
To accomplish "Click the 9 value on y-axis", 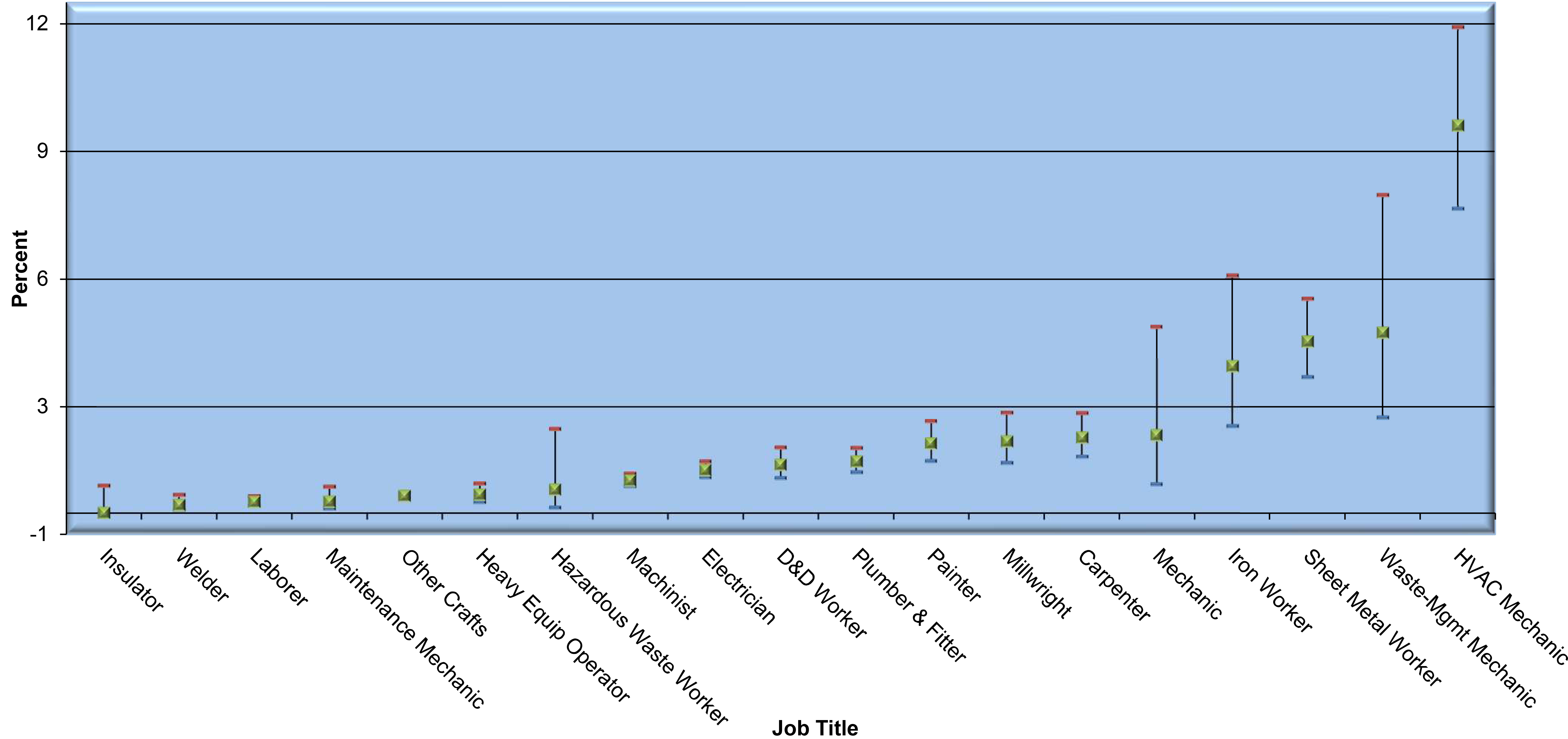I will (43, 151).
